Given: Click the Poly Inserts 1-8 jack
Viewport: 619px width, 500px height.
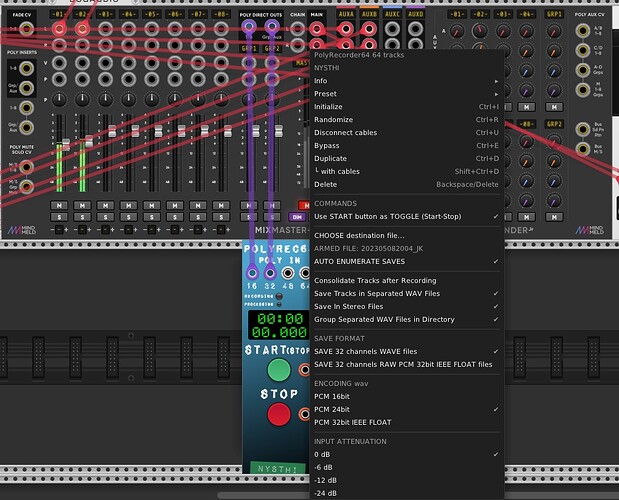Looking at the screenshot, I should pos(26,68).
